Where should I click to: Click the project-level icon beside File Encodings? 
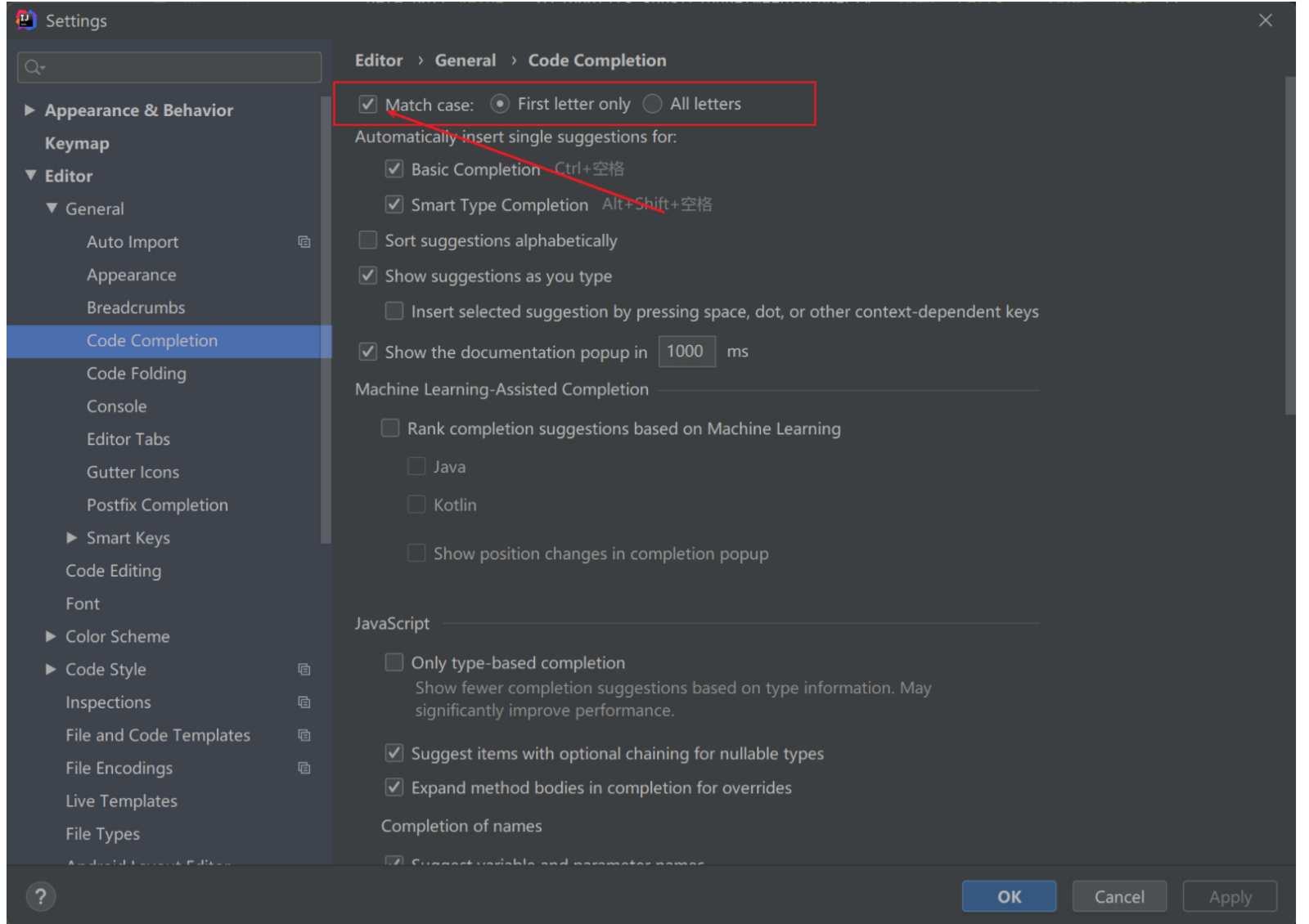[304, 768]
